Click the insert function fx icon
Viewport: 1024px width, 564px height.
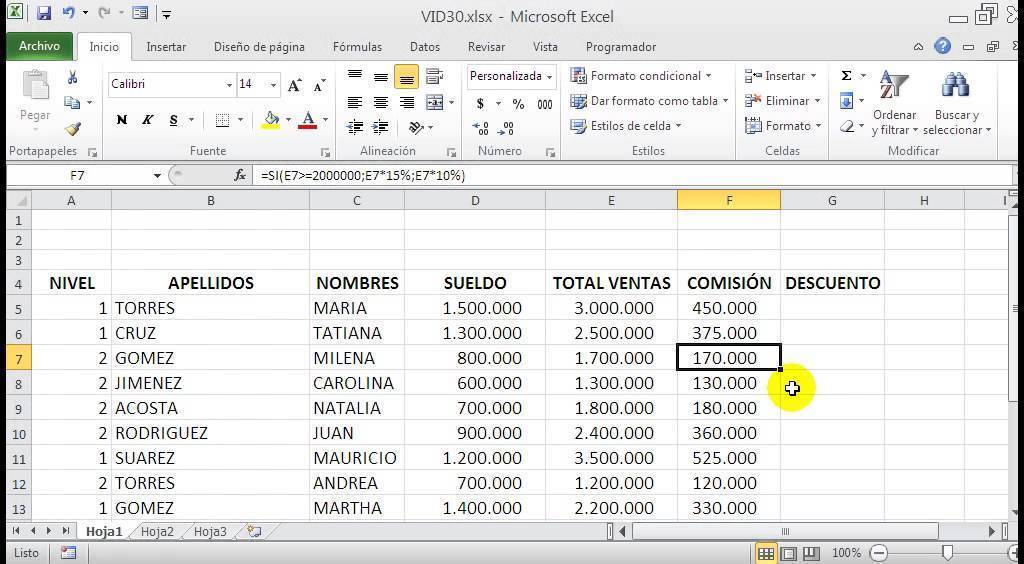240,175
